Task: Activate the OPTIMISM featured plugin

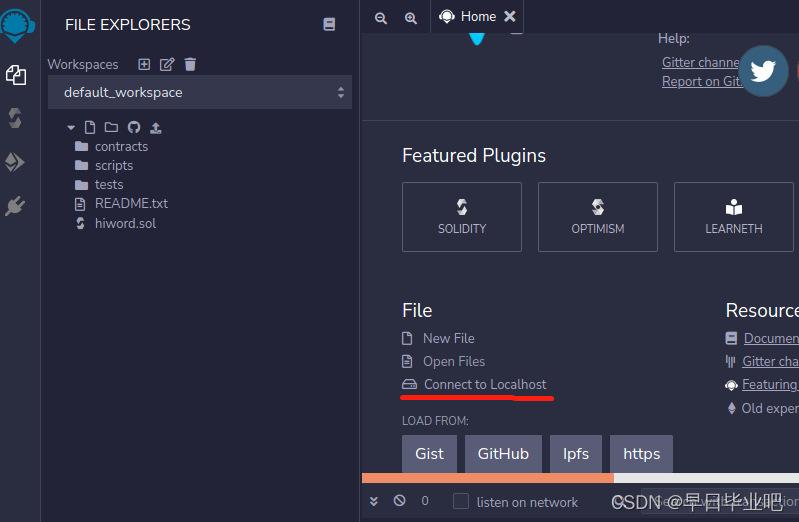Action: 598,217
